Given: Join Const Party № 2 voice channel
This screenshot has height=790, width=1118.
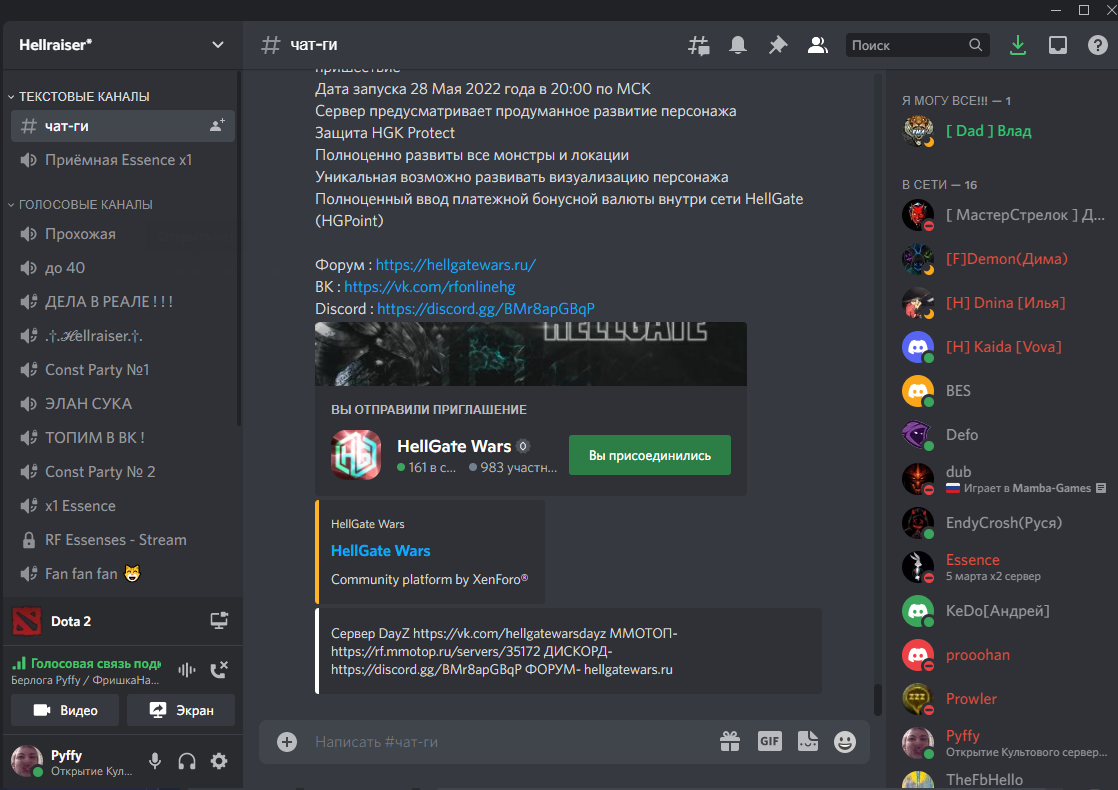Looking at the screenshot, I should click(123, 472).
